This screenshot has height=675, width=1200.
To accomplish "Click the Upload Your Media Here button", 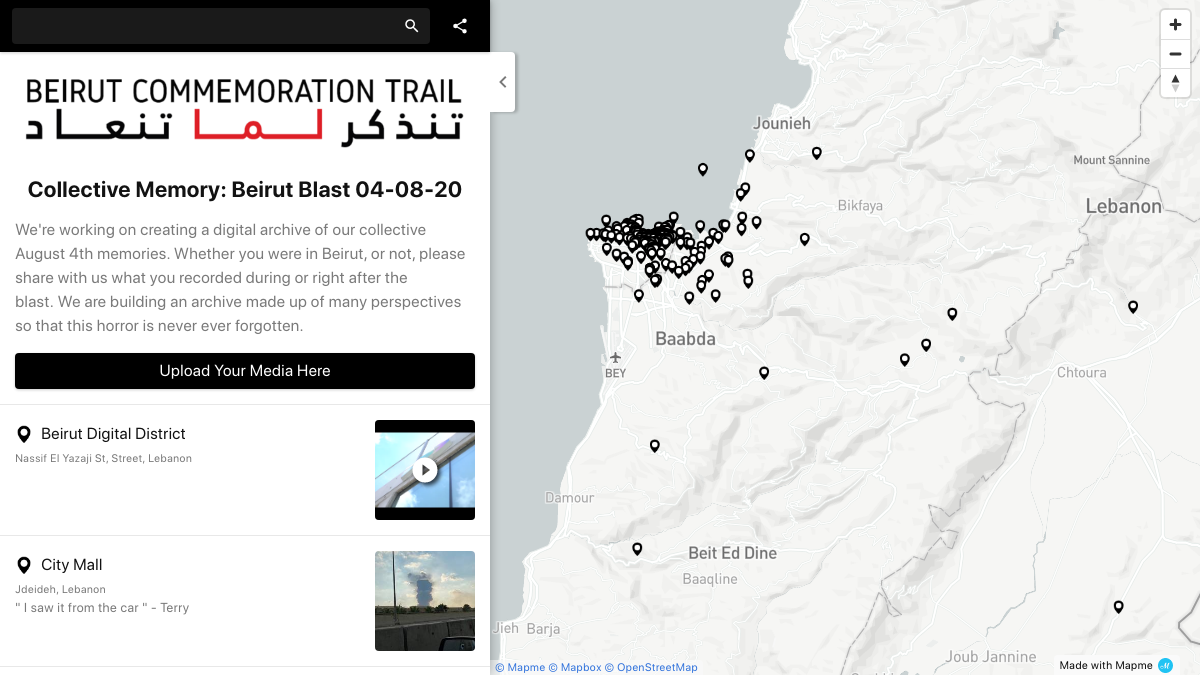I will (x=245, y=371).
